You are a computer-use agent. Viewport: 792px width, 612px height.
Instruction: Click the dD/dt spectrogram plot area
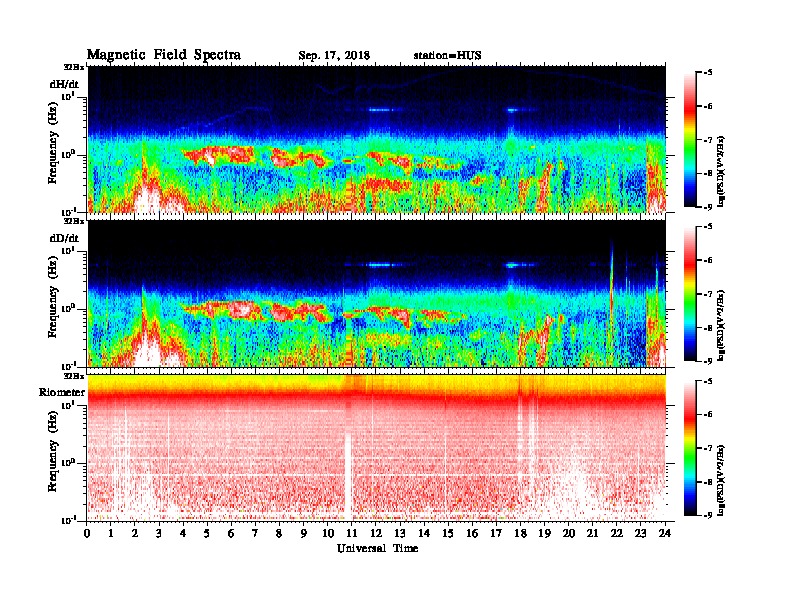tap(376, 293)
